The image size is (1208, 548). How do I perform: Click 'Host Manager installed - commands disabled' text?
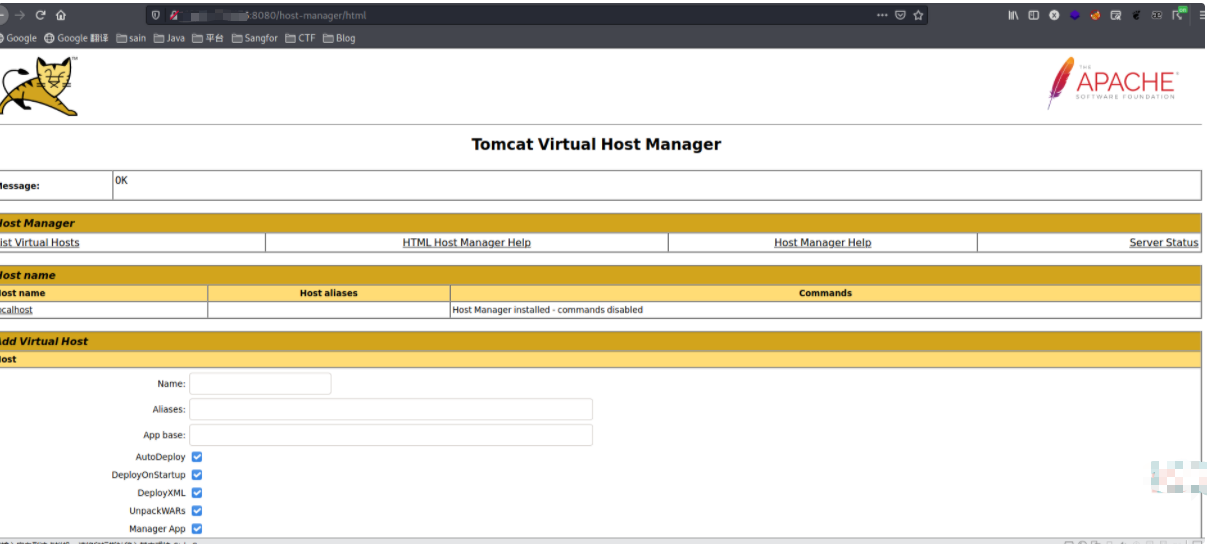[548, 310]
